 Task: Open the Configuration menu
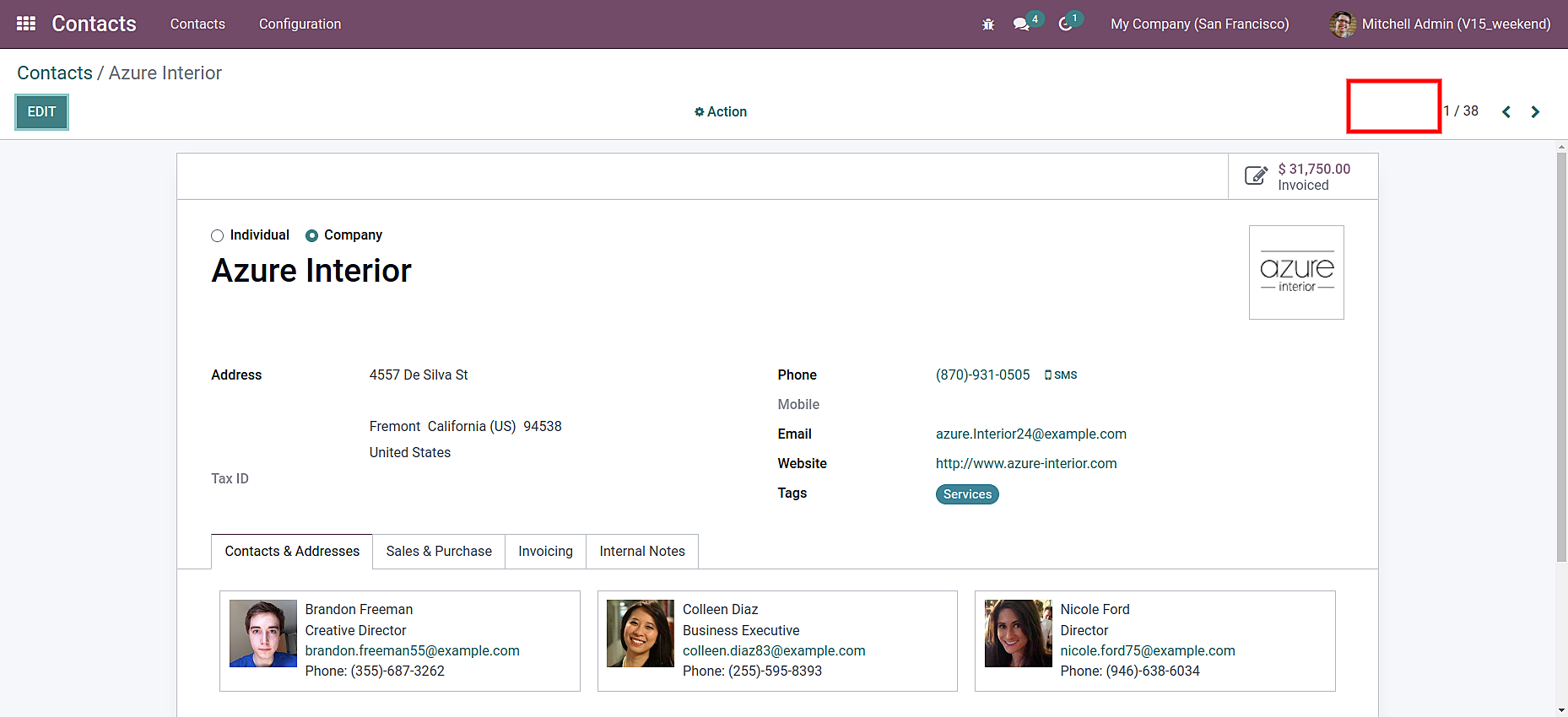tap(300, 24)
